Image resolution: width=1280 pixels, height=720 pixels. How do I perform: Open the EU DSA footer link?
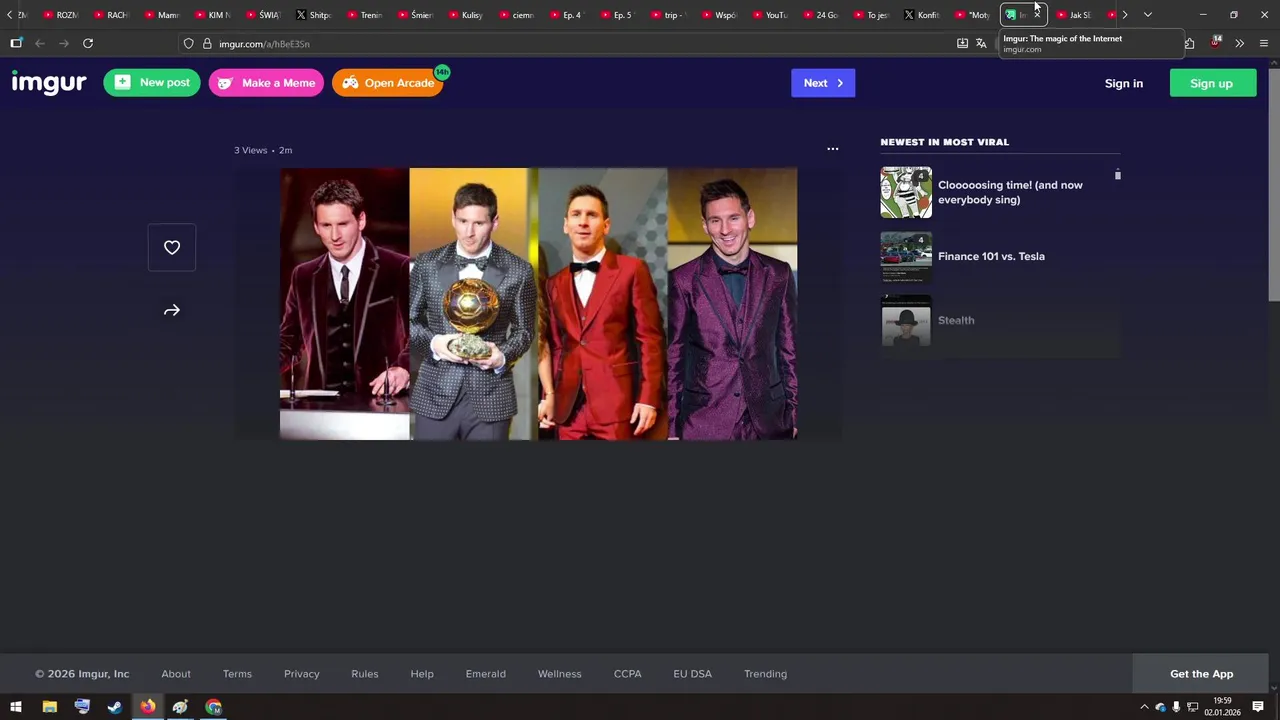coord(693,674)
